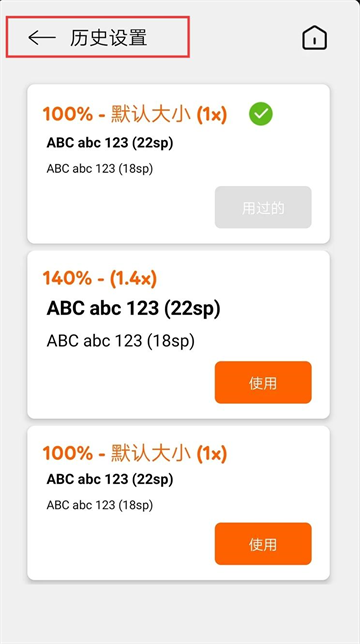Select the checked default size card
Image resolution: width=360 pixels, height=644 pixels.
(179, 164)
